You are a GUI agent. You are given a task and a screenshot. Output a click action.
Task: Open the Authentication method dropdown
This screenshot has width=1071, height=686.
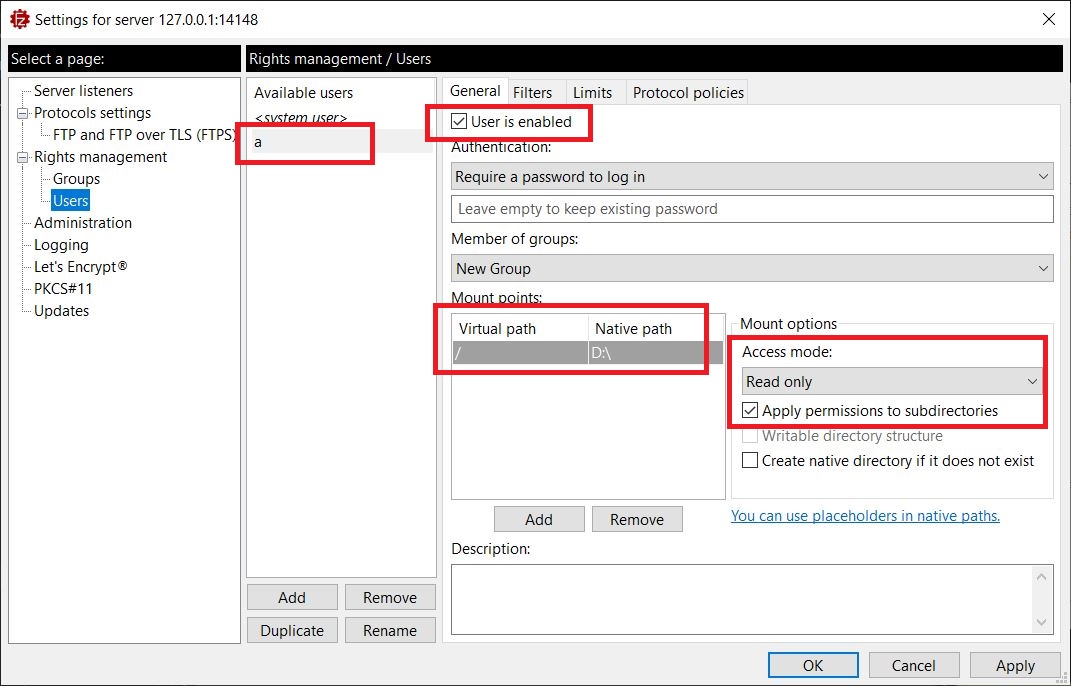(x=752, y=177)
